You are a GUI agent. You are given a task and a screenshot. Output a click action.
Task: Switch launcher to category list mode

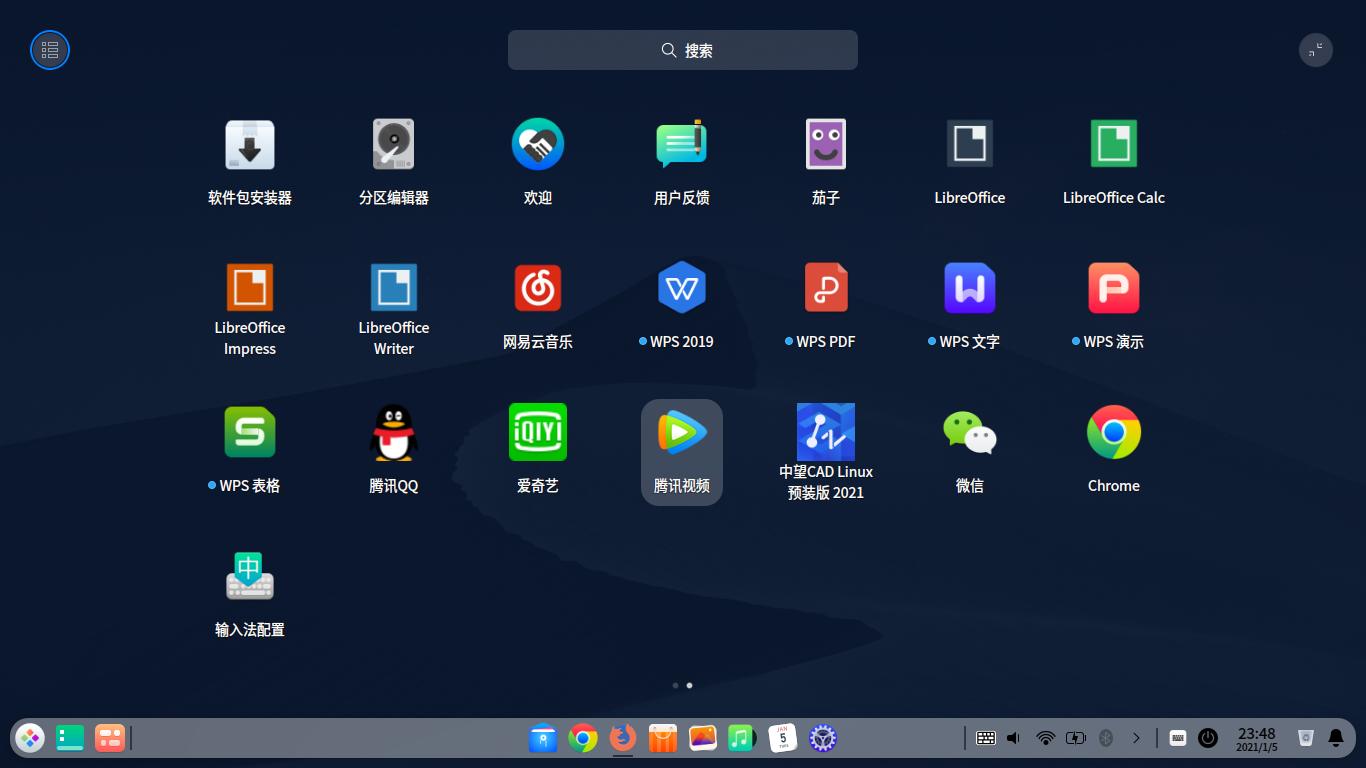tap(50, 50)
